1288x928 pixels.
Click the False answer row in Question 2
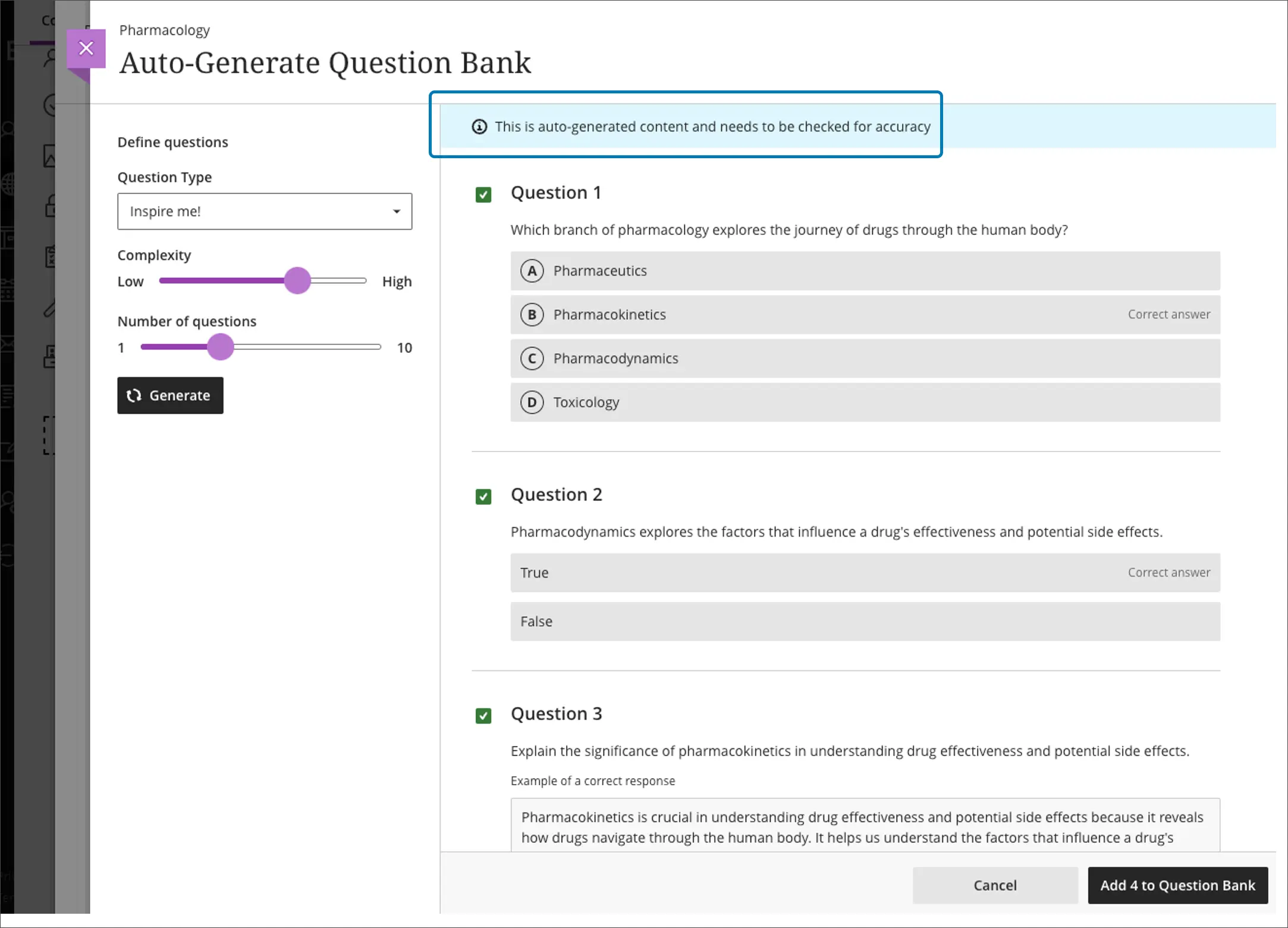(865, 622)
